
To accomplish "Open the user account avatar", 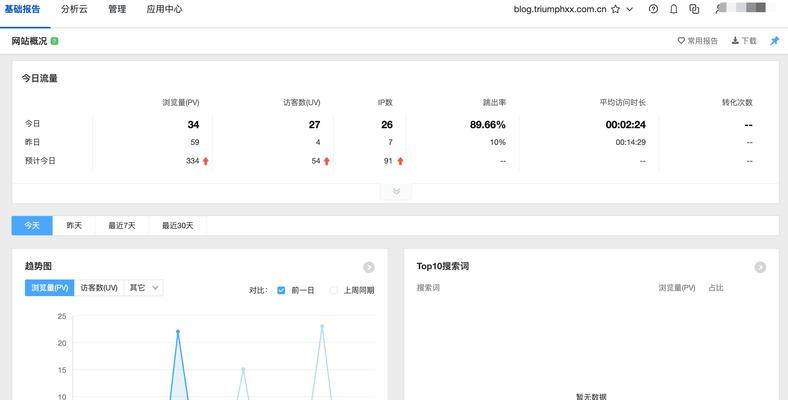I will point(721,9).
